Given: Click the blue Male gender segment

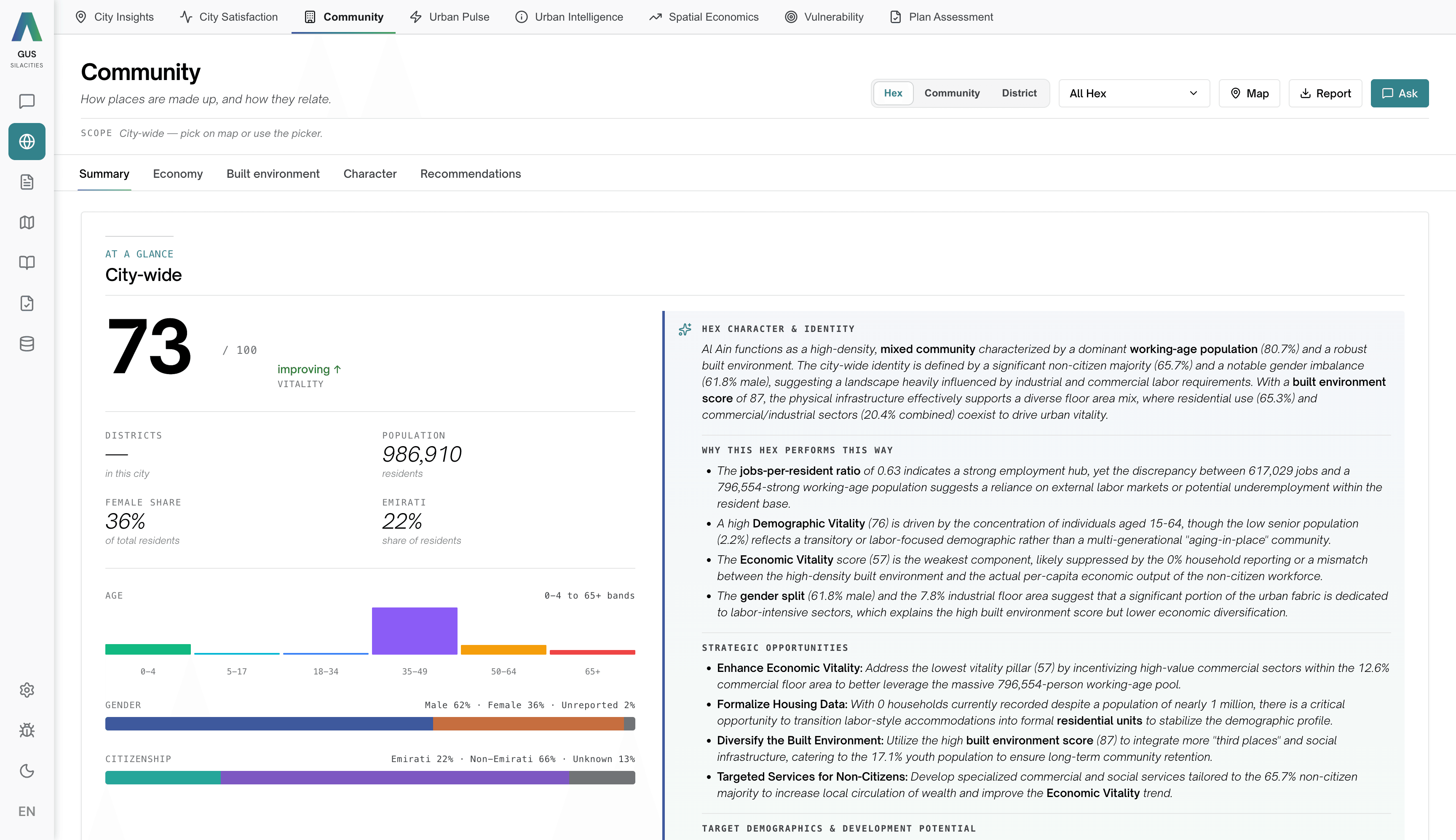Looking at the screenshot, I should 269,723.
